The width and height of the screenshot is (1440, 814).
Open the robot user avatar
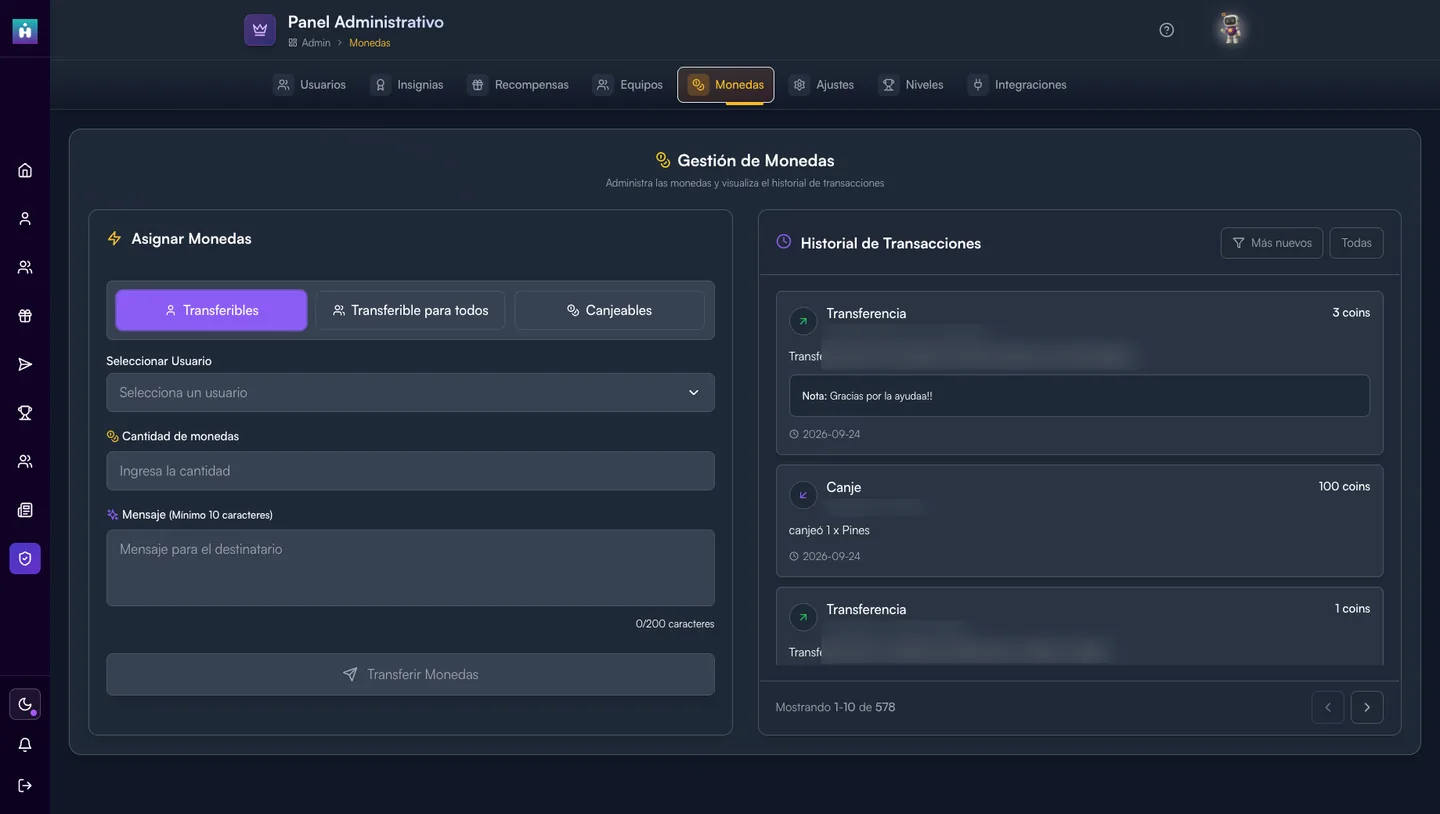[x=1232, y=29]
